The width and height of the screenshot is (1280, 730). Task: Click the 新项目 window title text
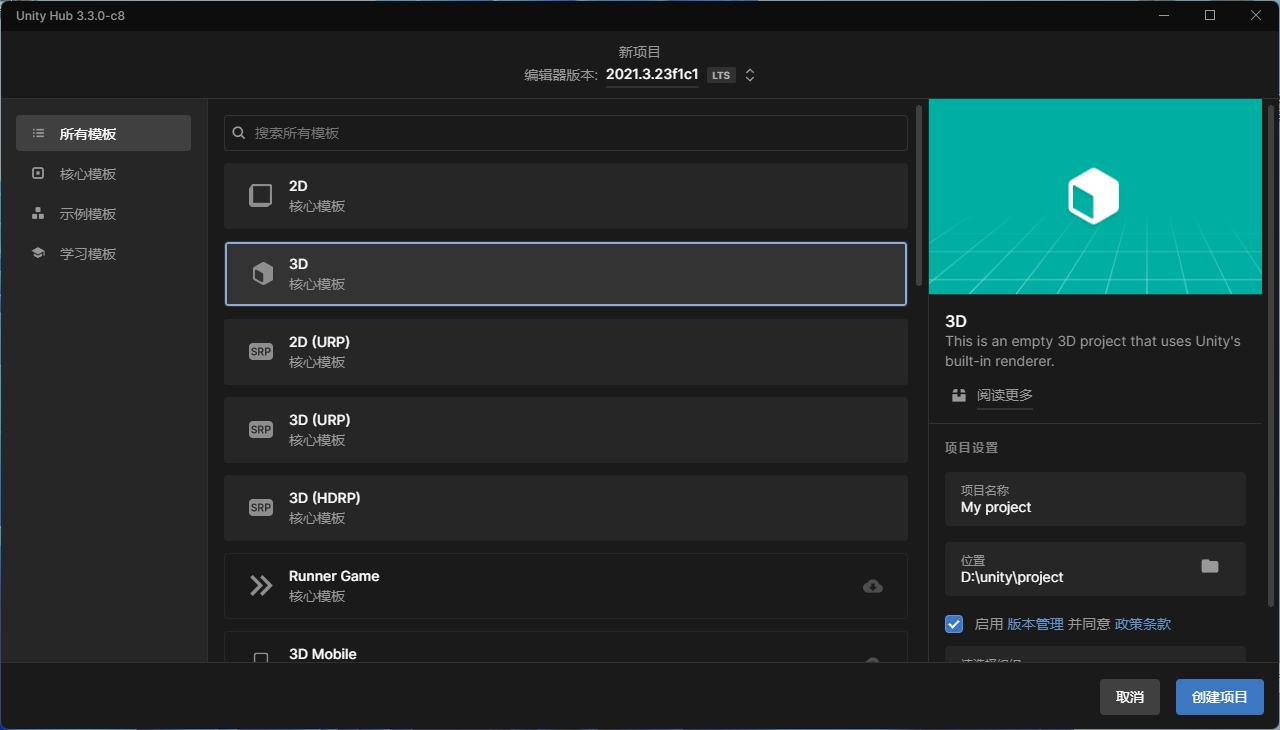coord(640,52)
